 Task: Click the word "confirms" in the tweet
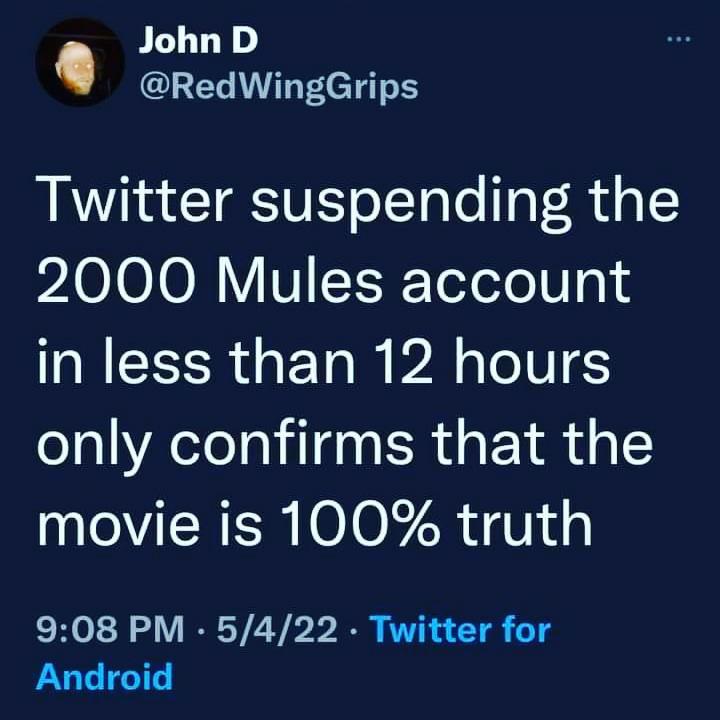(x=292, y=442)
